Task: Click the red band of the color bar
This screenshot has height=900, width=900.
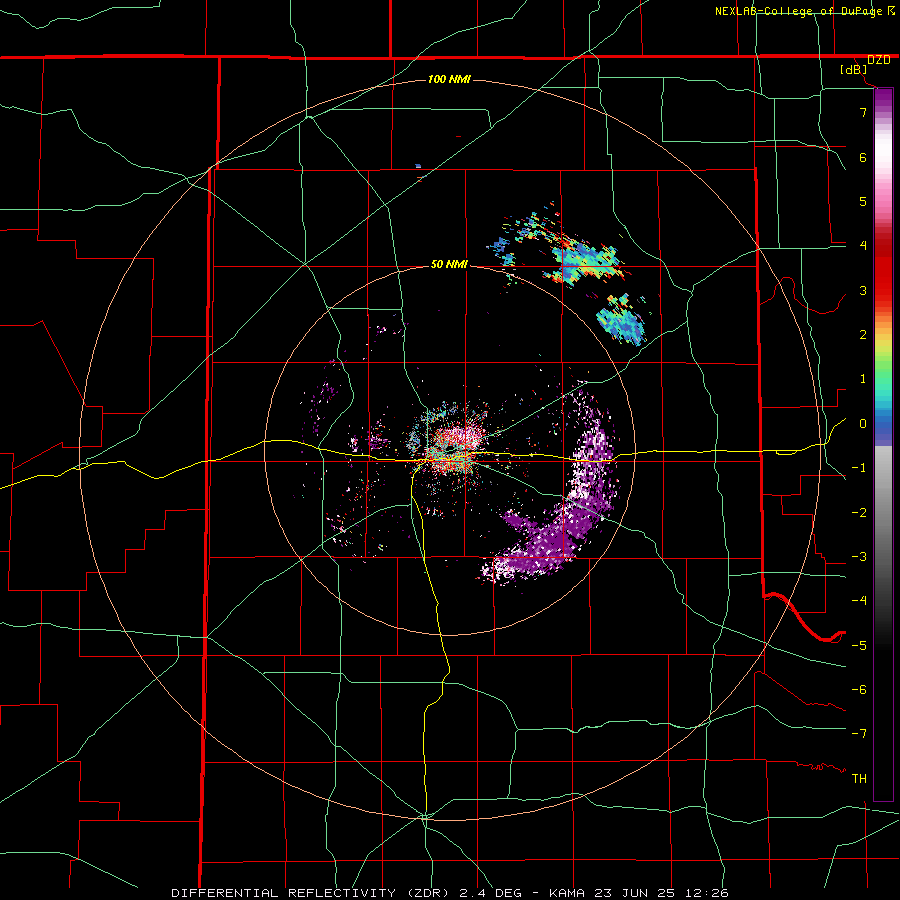Action: click(x=883, y=270)
